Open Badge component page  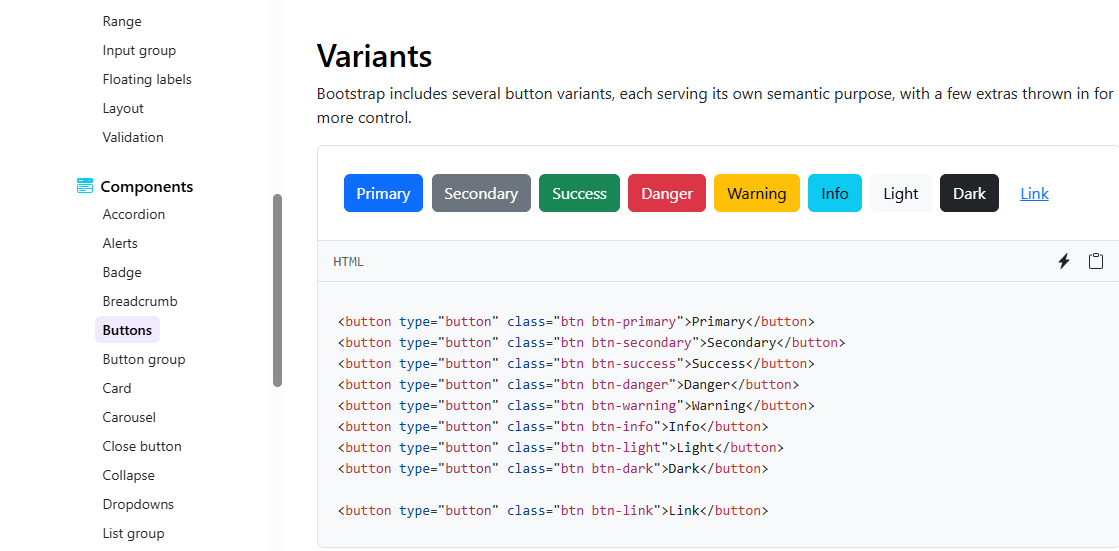[x=122, y=273]
